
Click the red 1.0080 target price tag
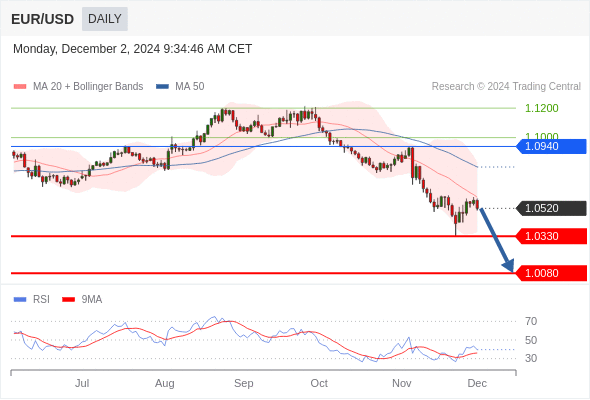coord(551,273)
